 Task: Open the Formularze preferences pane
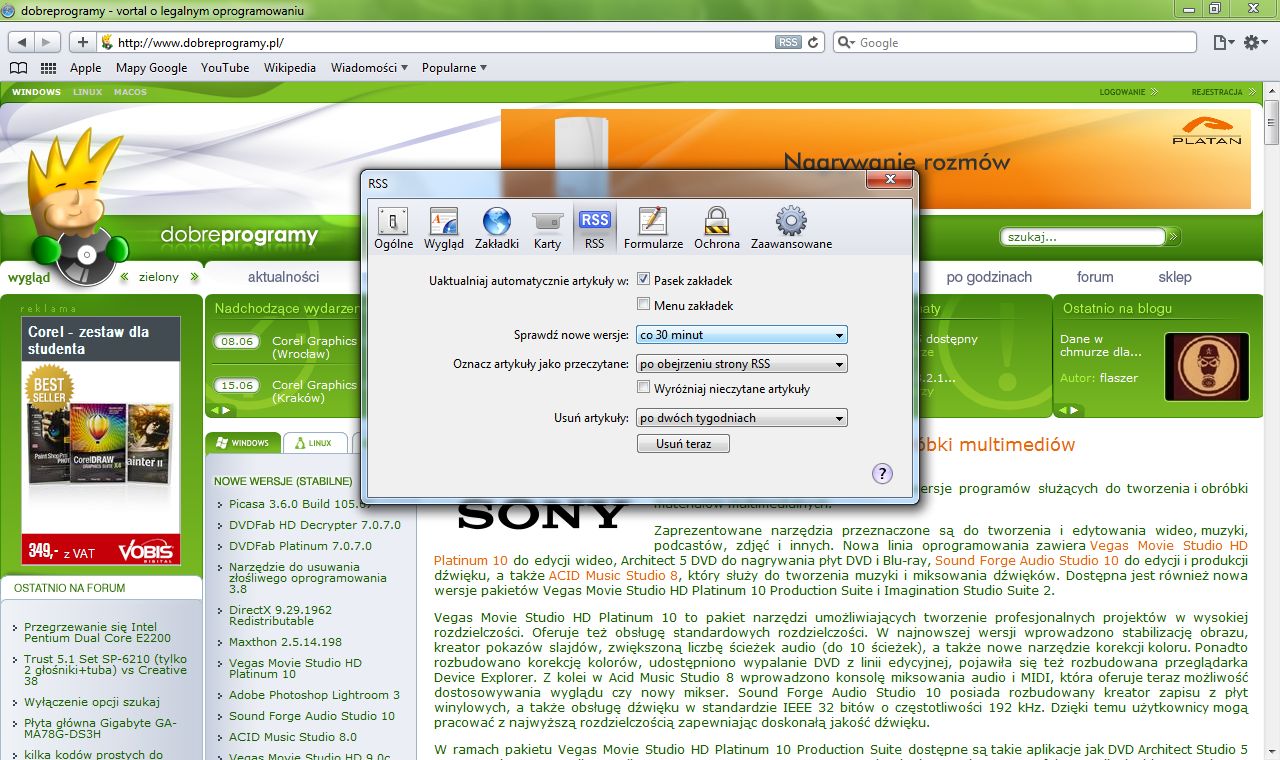click(653, 228)
